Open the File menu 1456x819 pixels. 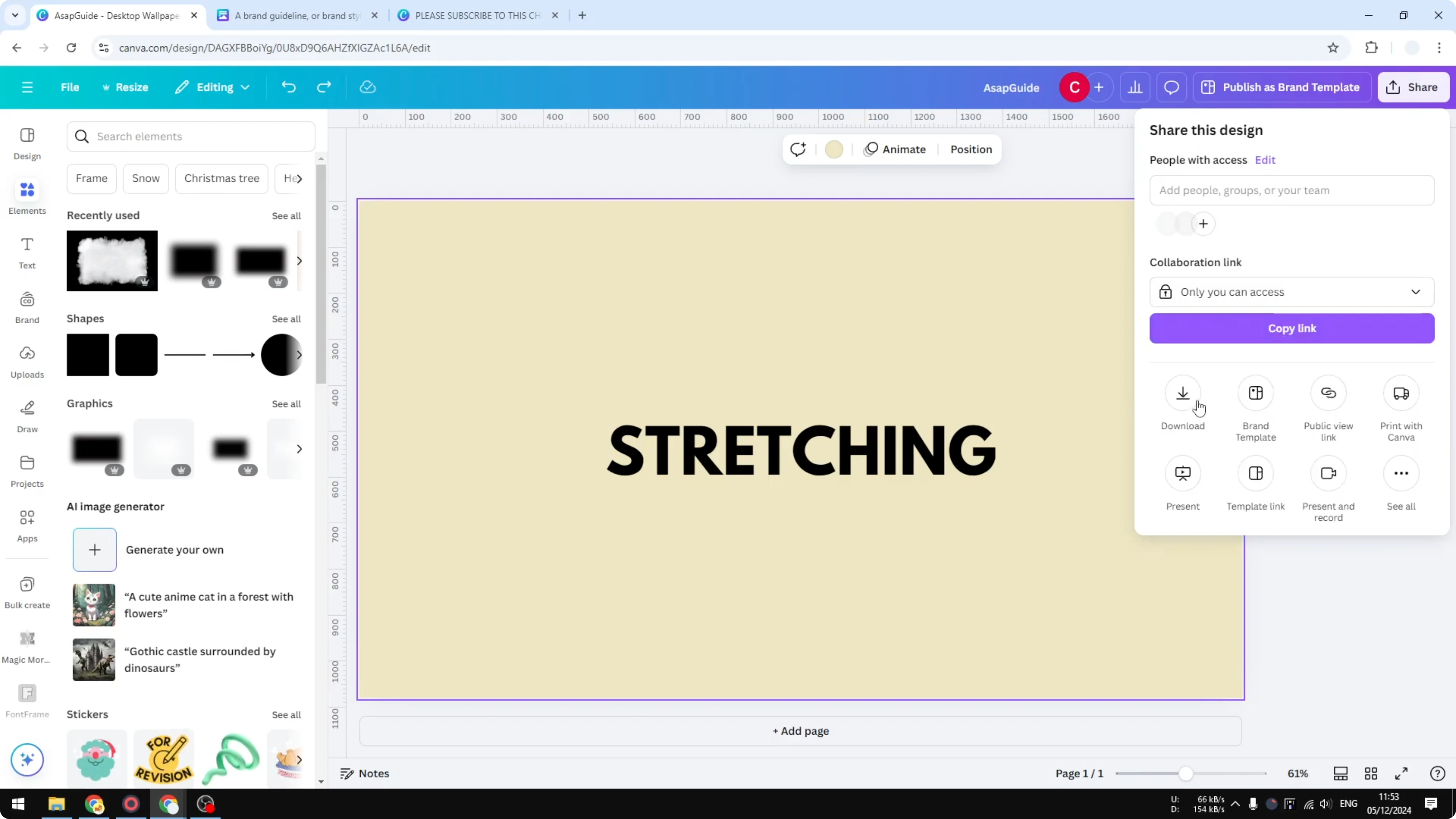(70, 87)
